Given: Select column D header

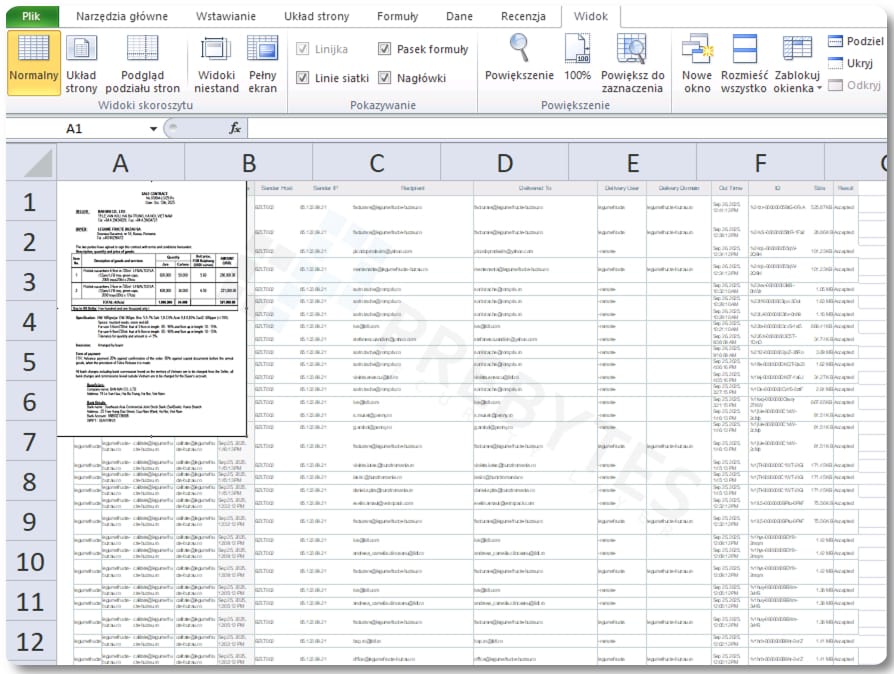Looking at the screenshot, I should tap(505, 164).
